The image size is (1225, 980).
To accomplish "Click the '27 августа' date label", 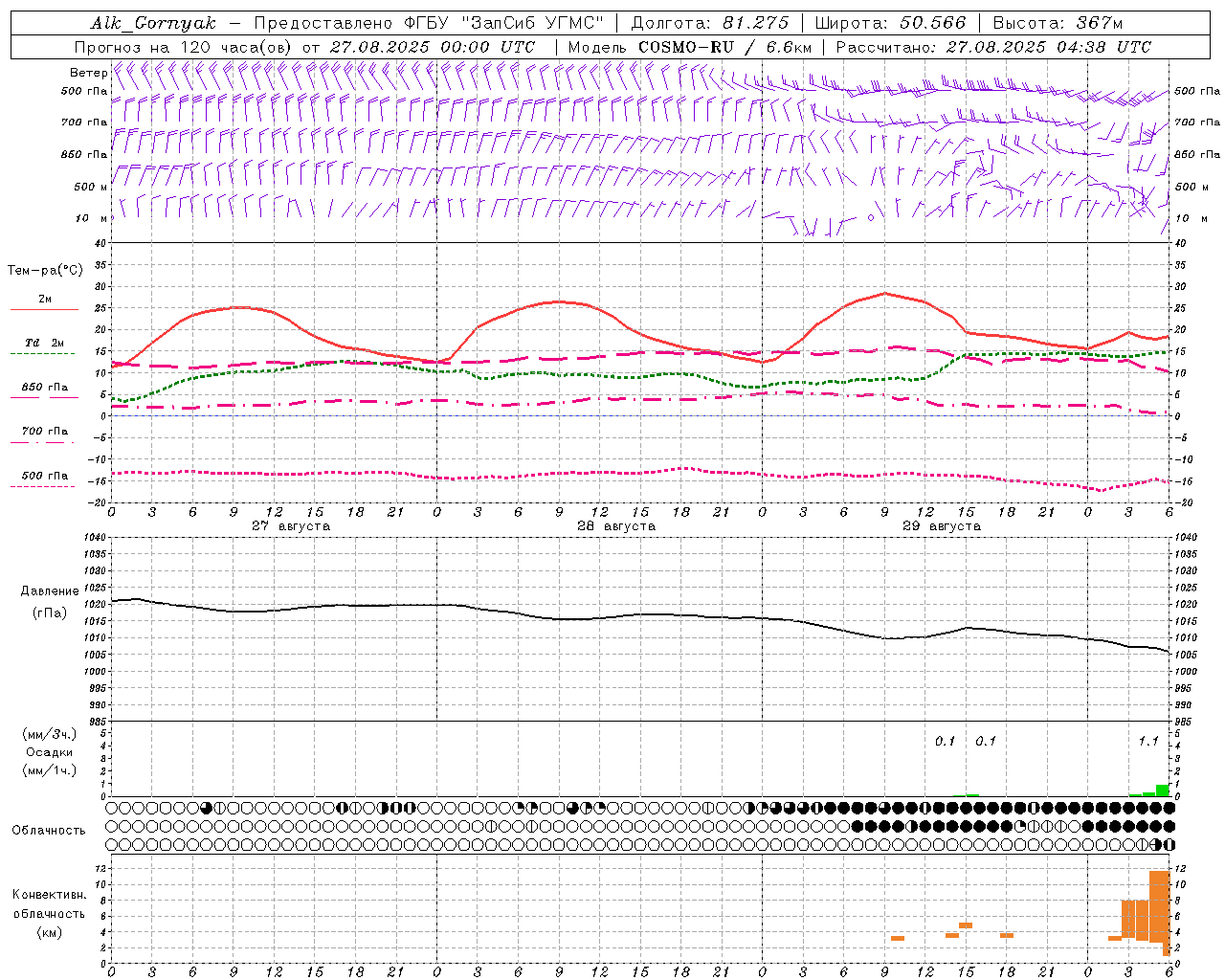I will point(291,526).
